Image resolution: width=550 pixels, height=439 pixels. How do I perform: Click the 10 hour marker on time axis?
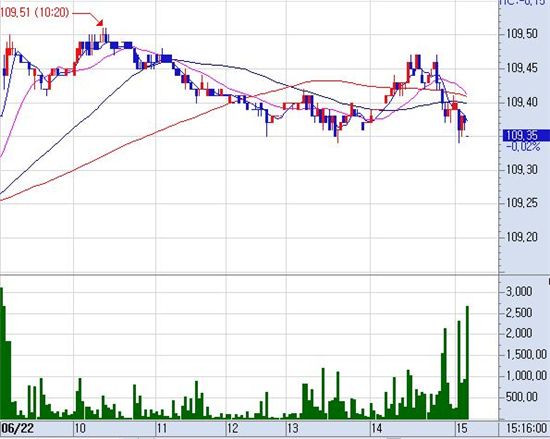(x=80, y=428)
